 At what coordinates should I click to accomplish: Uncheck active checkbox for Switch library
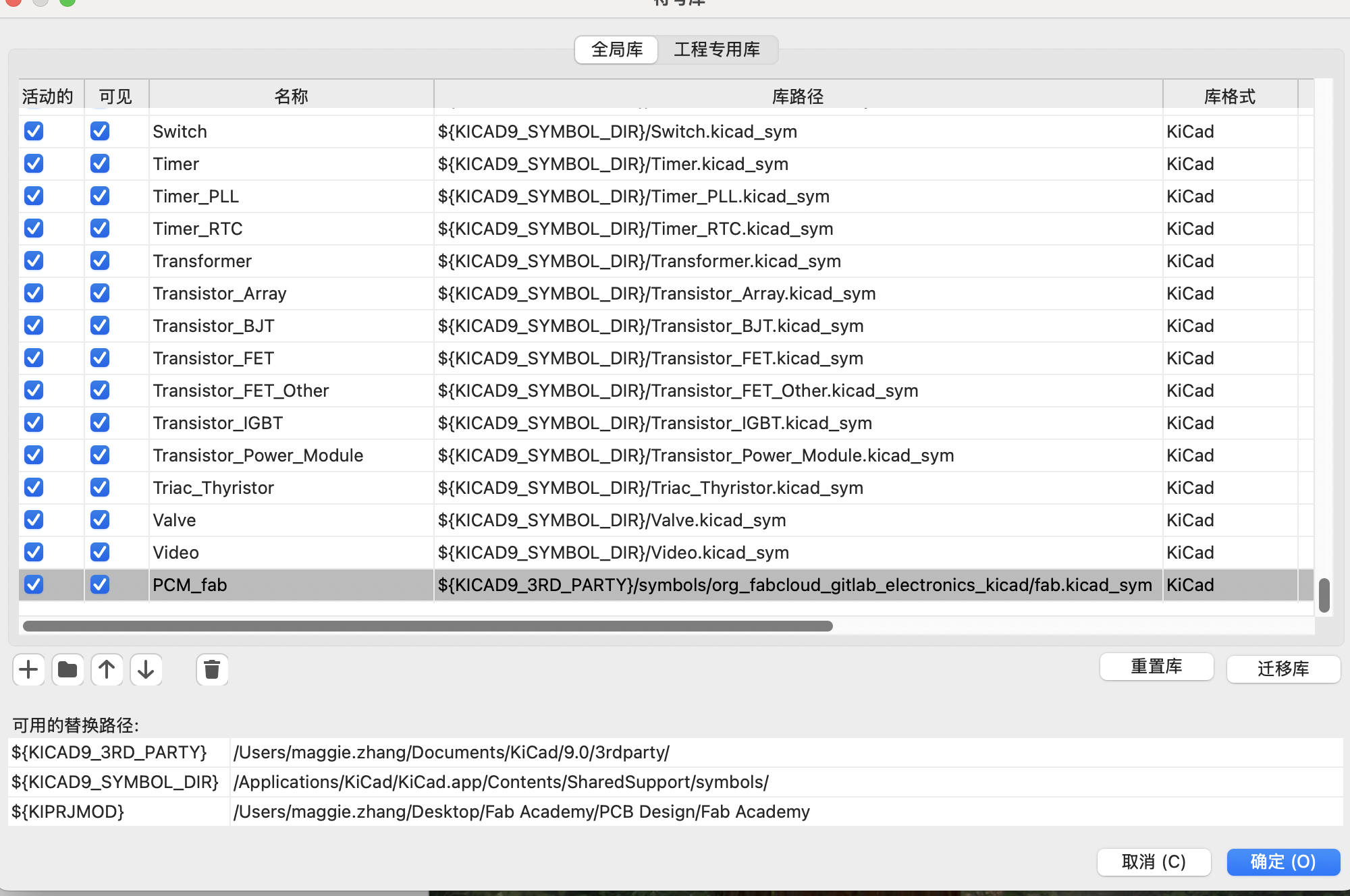tap(34, 132)
